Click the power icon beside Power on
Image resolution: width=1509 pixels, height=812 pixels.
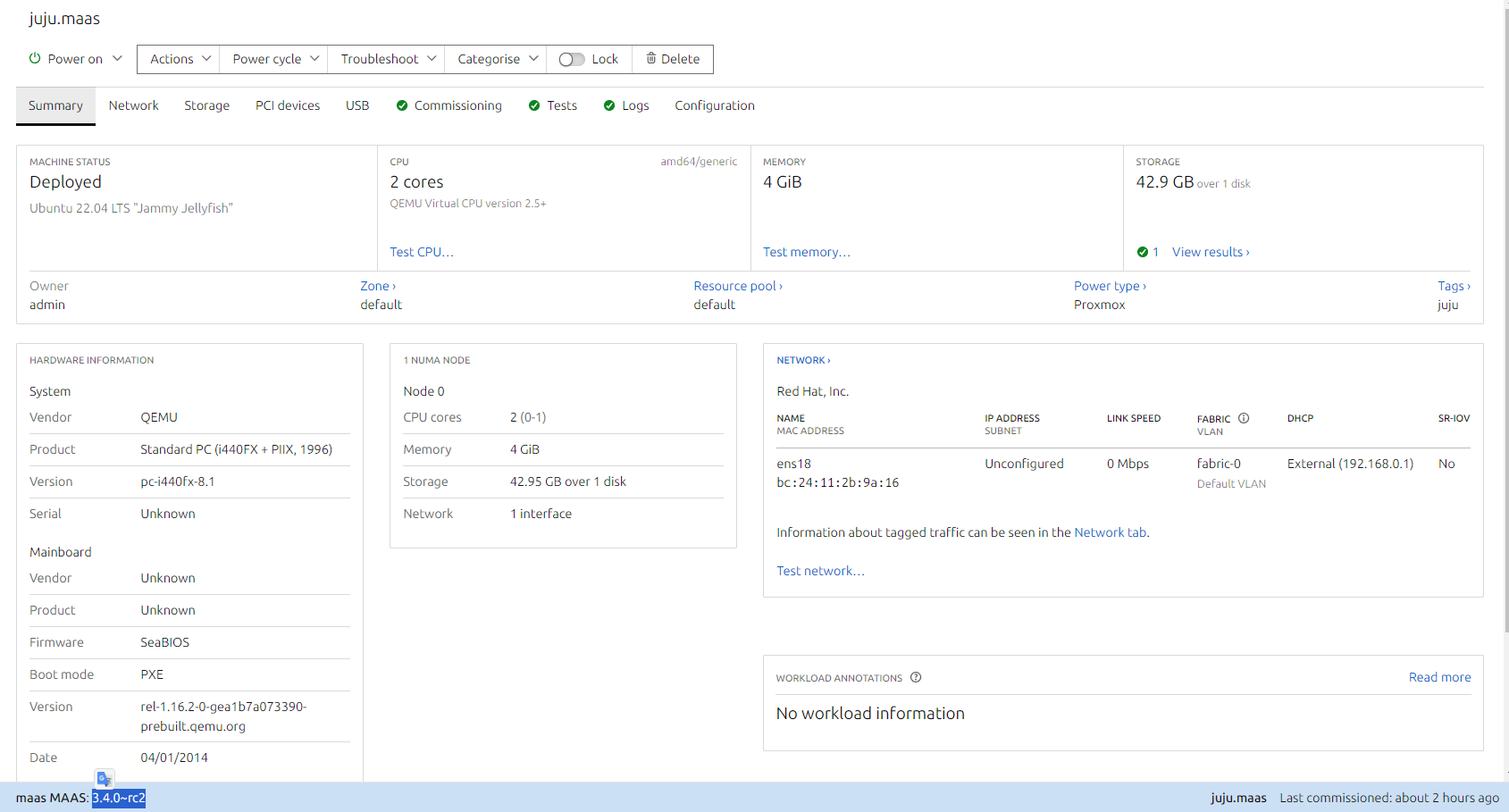click(x=35, y=58)
